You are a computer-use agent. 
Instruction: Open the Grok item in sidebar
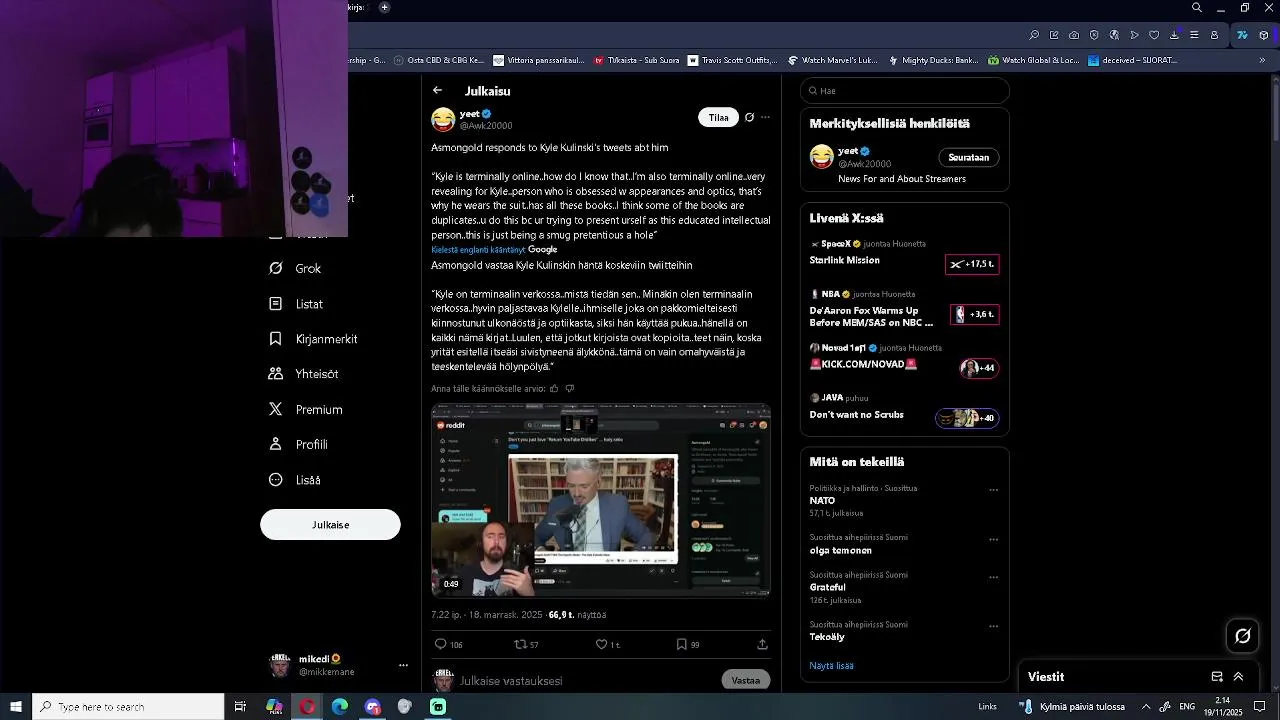coord(295,268)
